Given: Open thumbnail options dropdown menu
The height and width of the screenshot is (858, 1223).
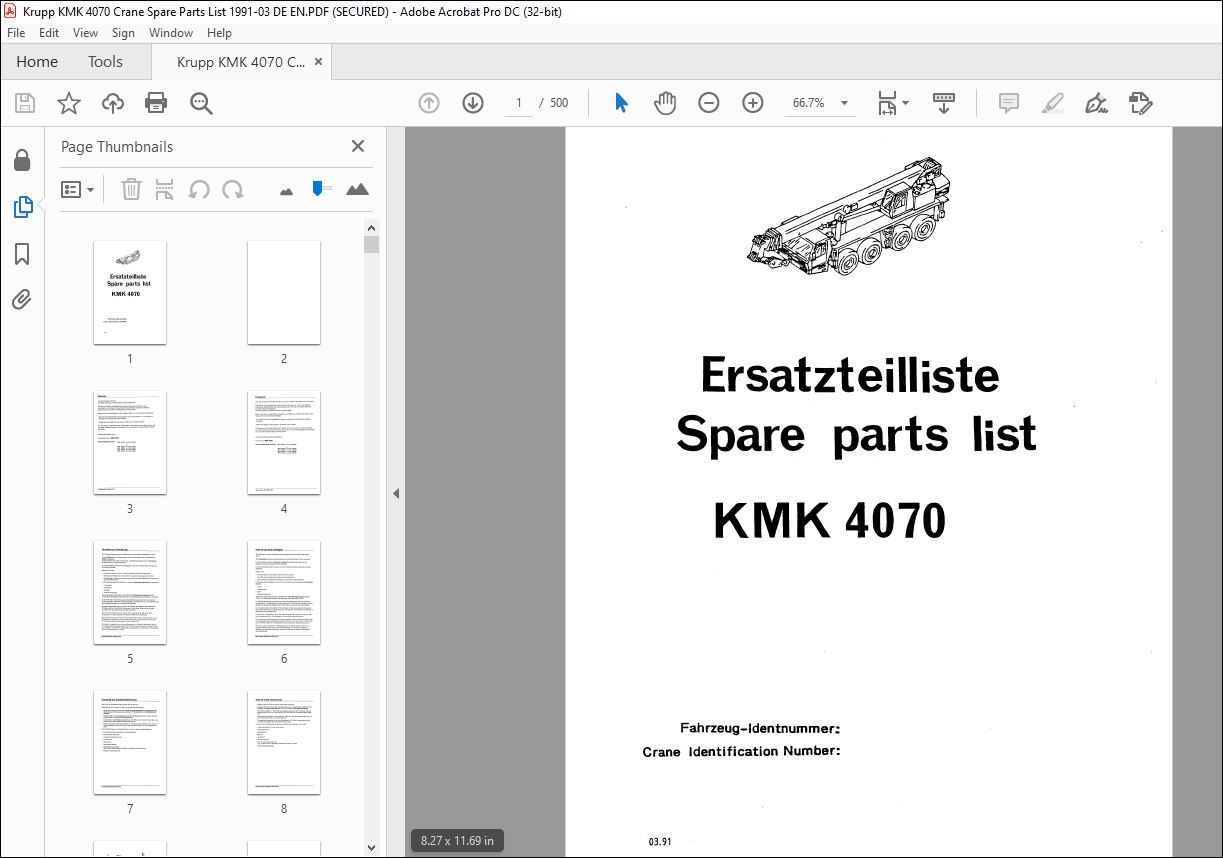Looking at the screenshot, I should tap(78, 189).
